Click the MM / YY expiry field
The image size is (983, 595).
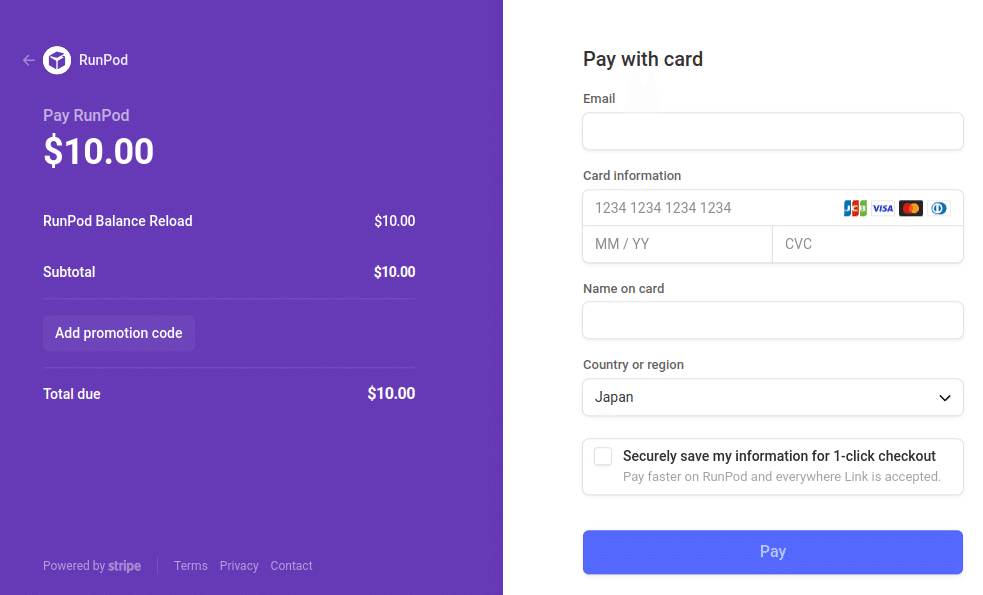point(677,244)
